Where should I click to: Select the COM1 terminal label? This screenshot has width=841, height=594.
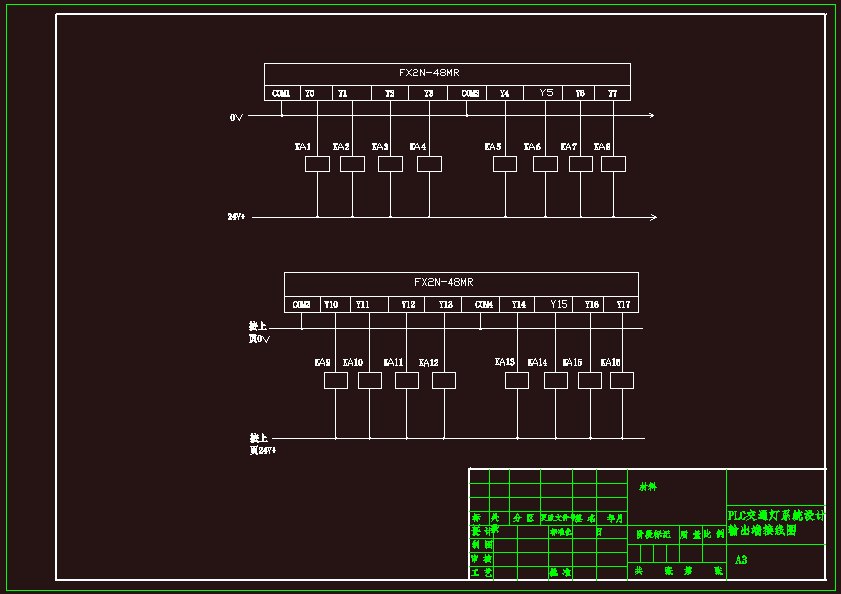(x=281, y=93)
